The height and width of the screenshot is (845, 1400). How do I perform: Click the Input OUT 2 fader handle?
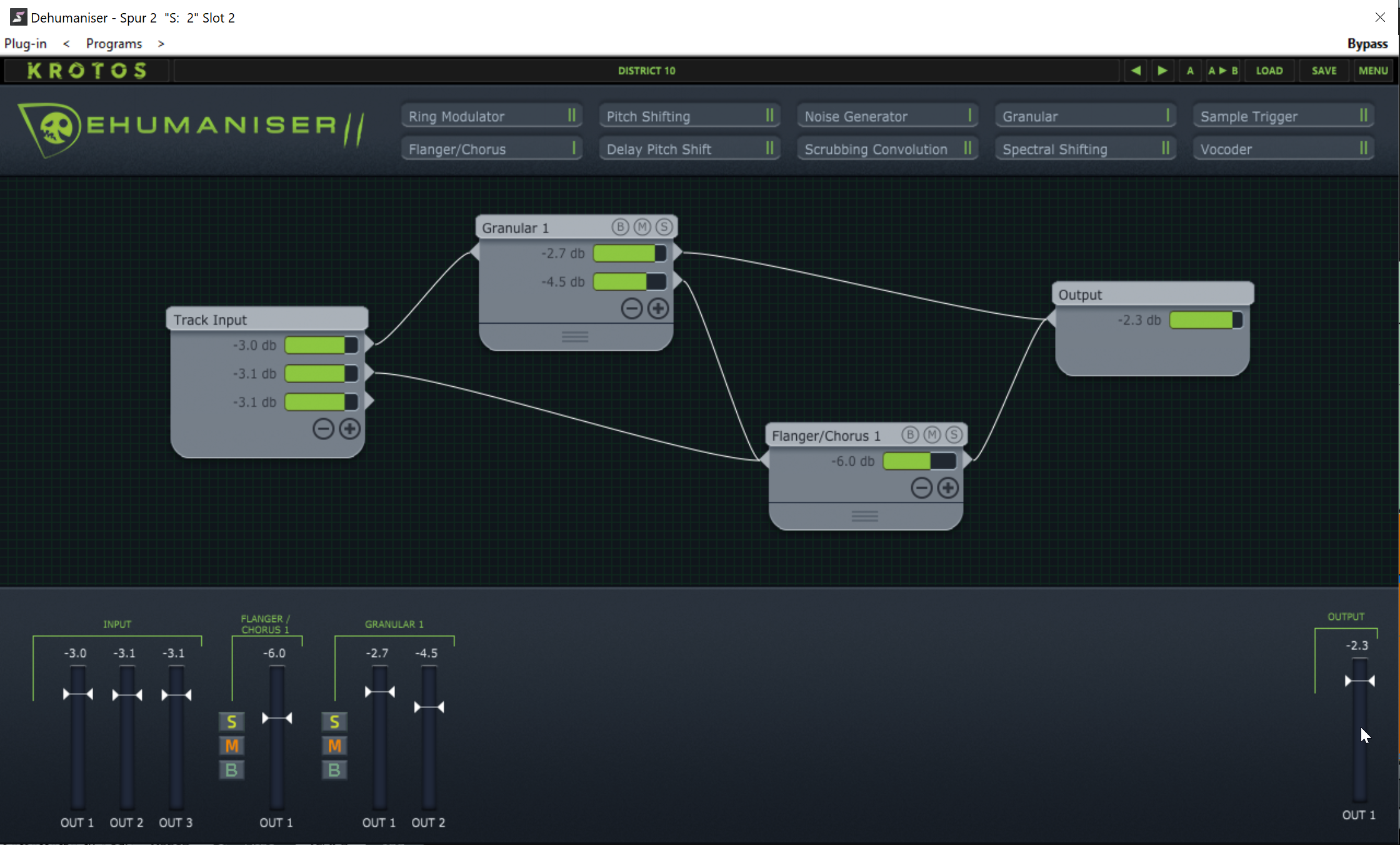tap(127, 695)
